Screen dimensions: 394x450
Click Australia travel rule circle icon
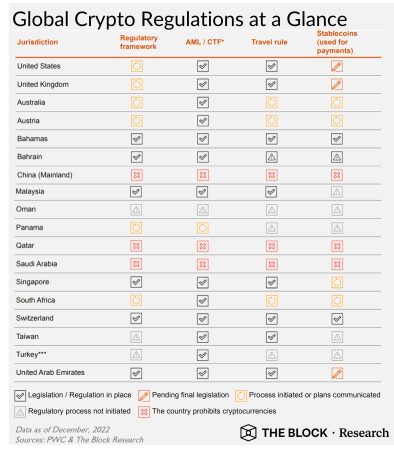272,102
